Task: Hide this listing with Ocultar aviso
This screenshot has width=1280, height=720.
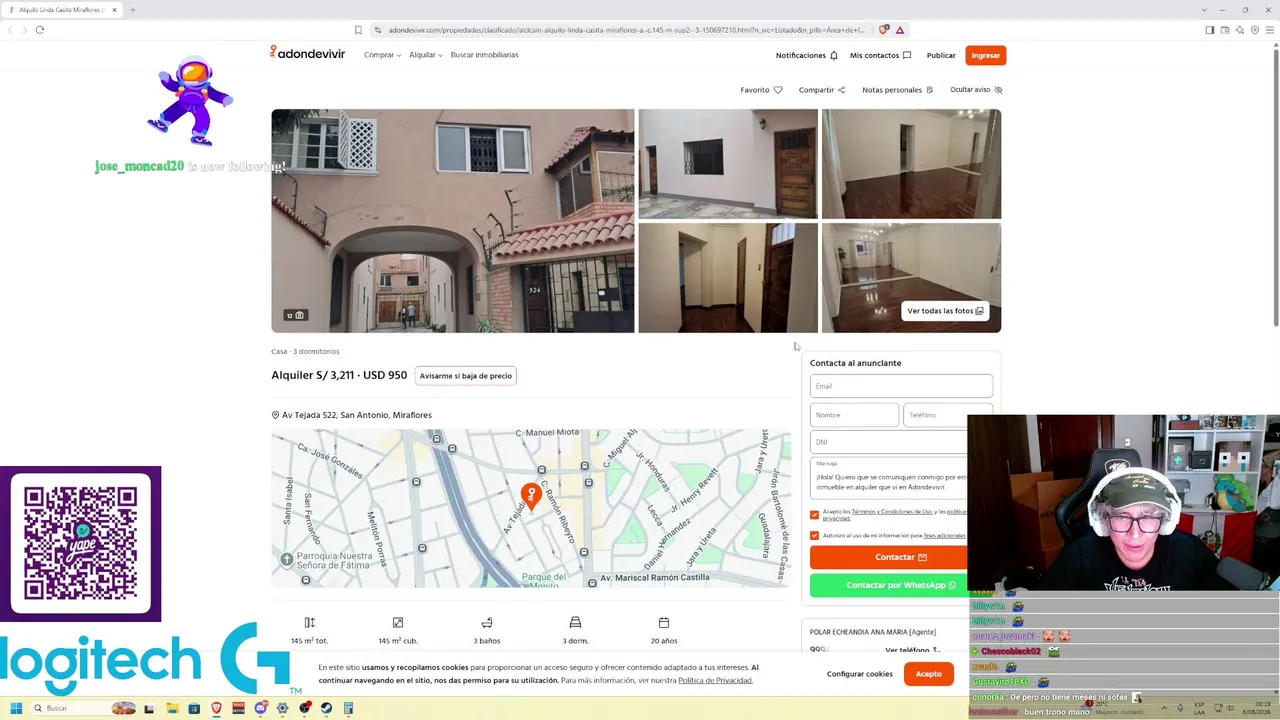Action: tap(976, 90)
